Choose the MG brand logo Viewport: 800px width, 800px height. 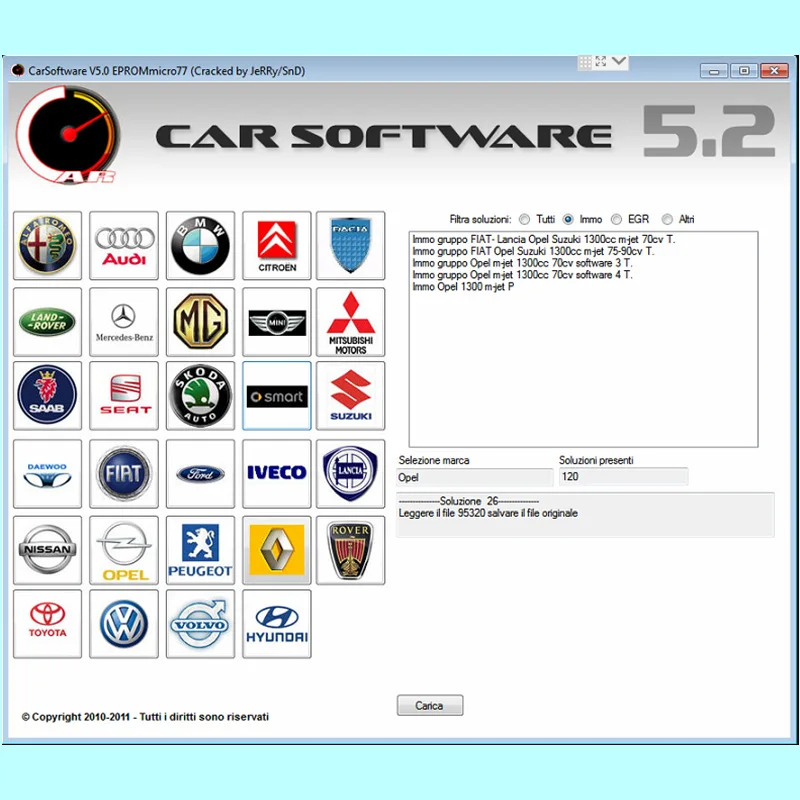201,322
